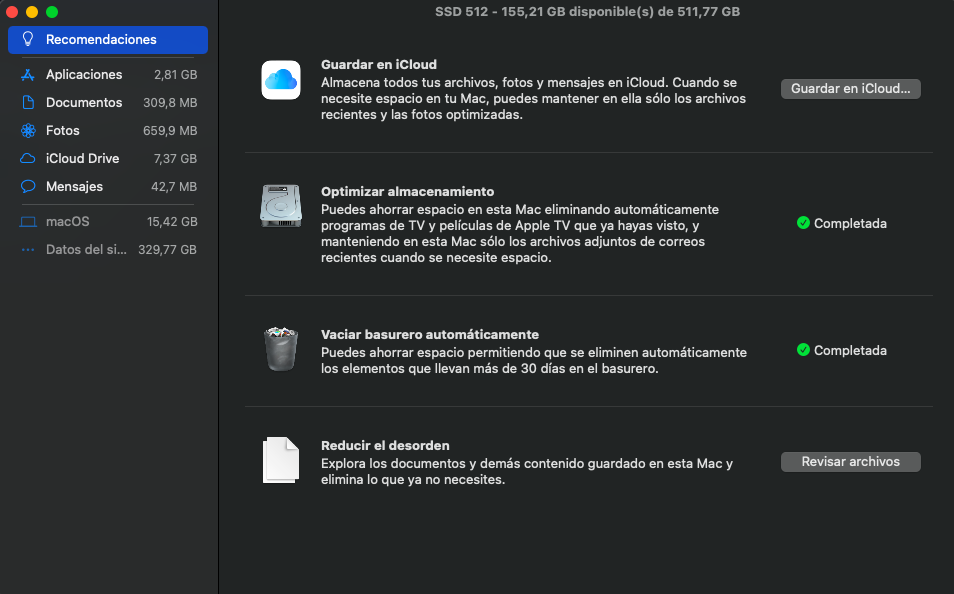Click the document icon beside Documentos
The height and width of the screenshot is (594, 954).
click(x=28, y=102)
